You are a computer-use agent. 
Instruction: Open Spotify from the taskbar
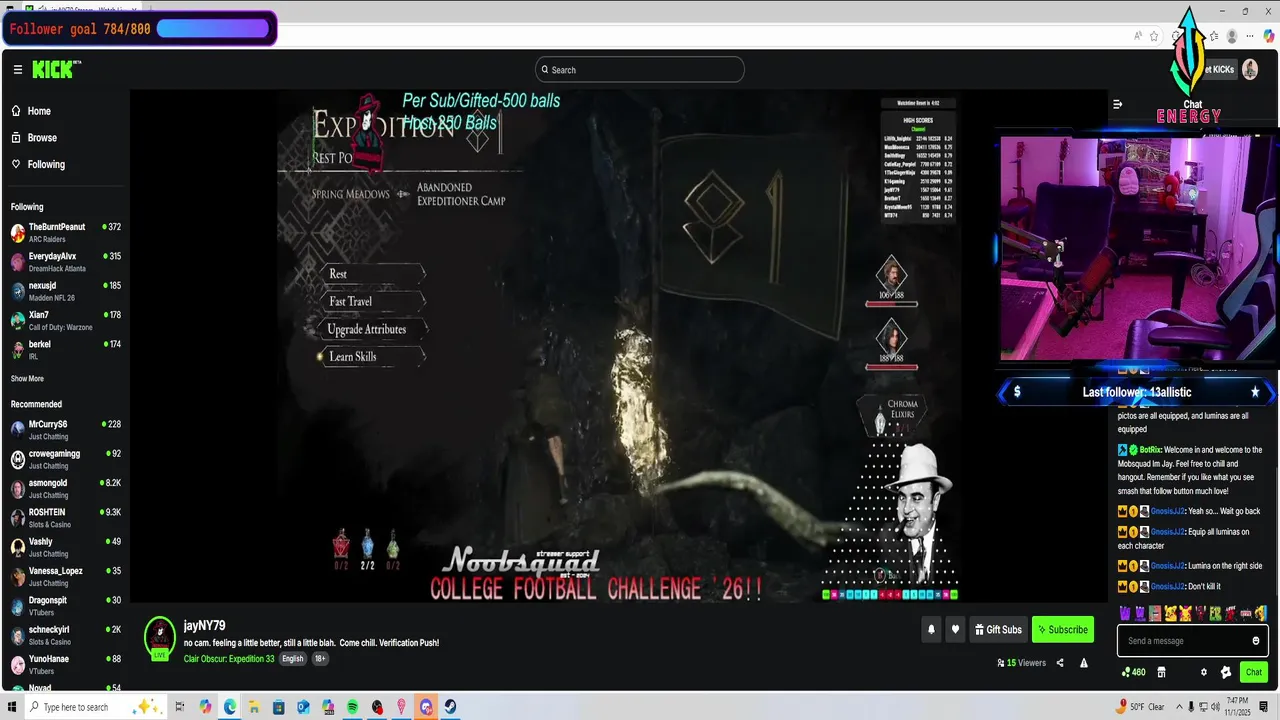353,707
